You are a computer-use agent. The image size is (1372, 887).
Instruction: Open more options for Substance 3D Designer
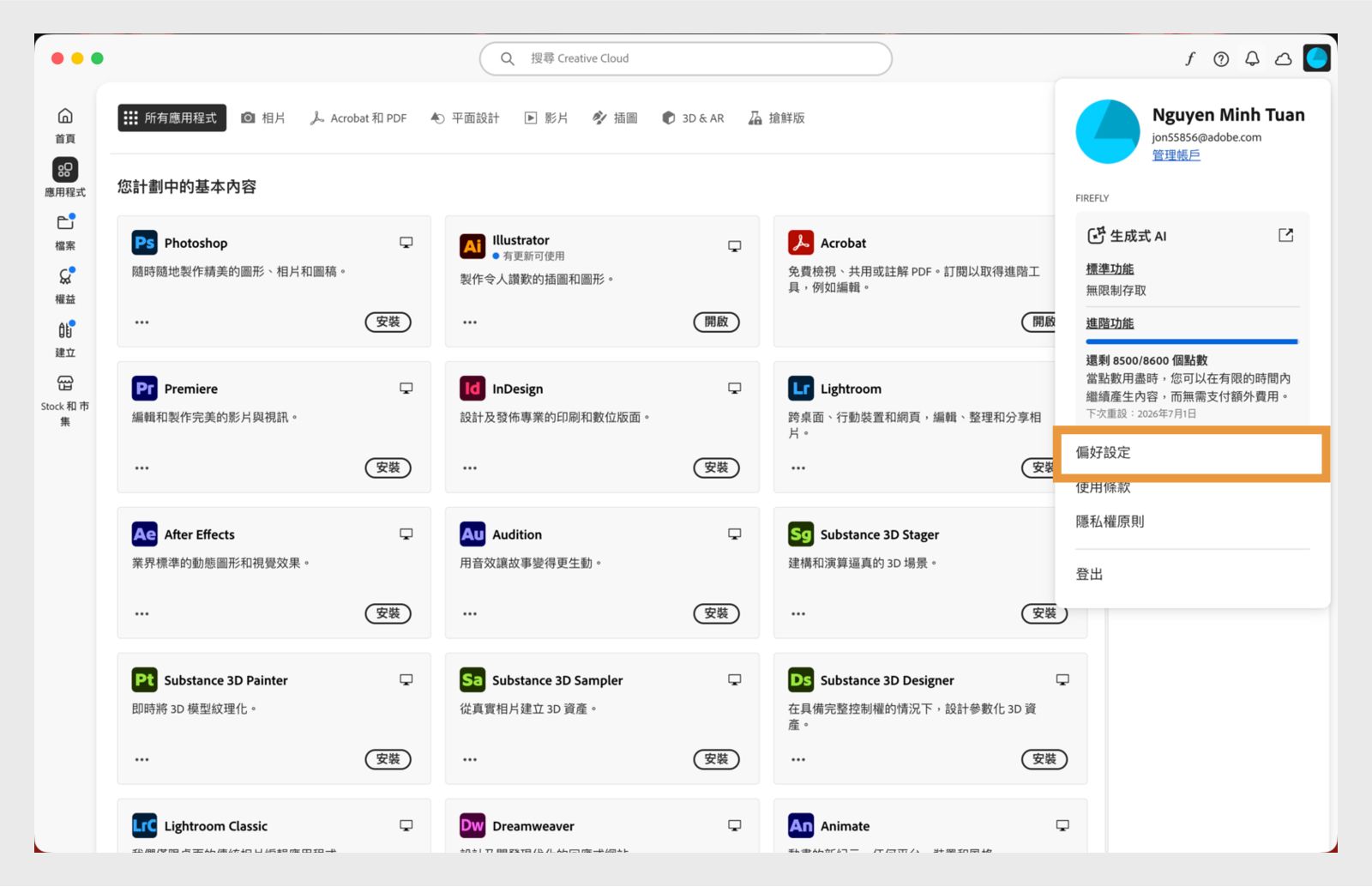click(x=798, y=760)
